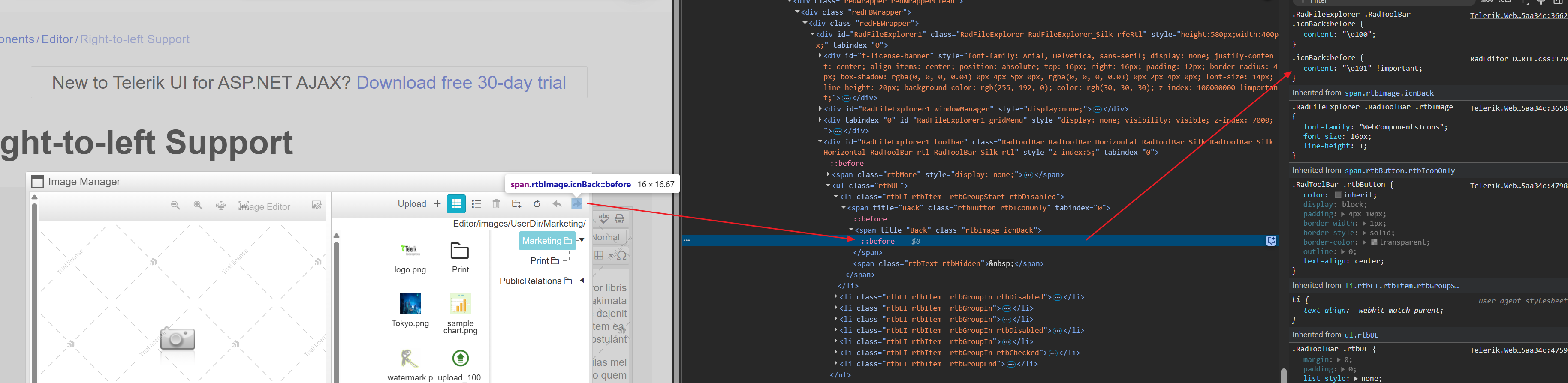Select the upload_100 image file

pyautogui.click(x=460, y=365)
